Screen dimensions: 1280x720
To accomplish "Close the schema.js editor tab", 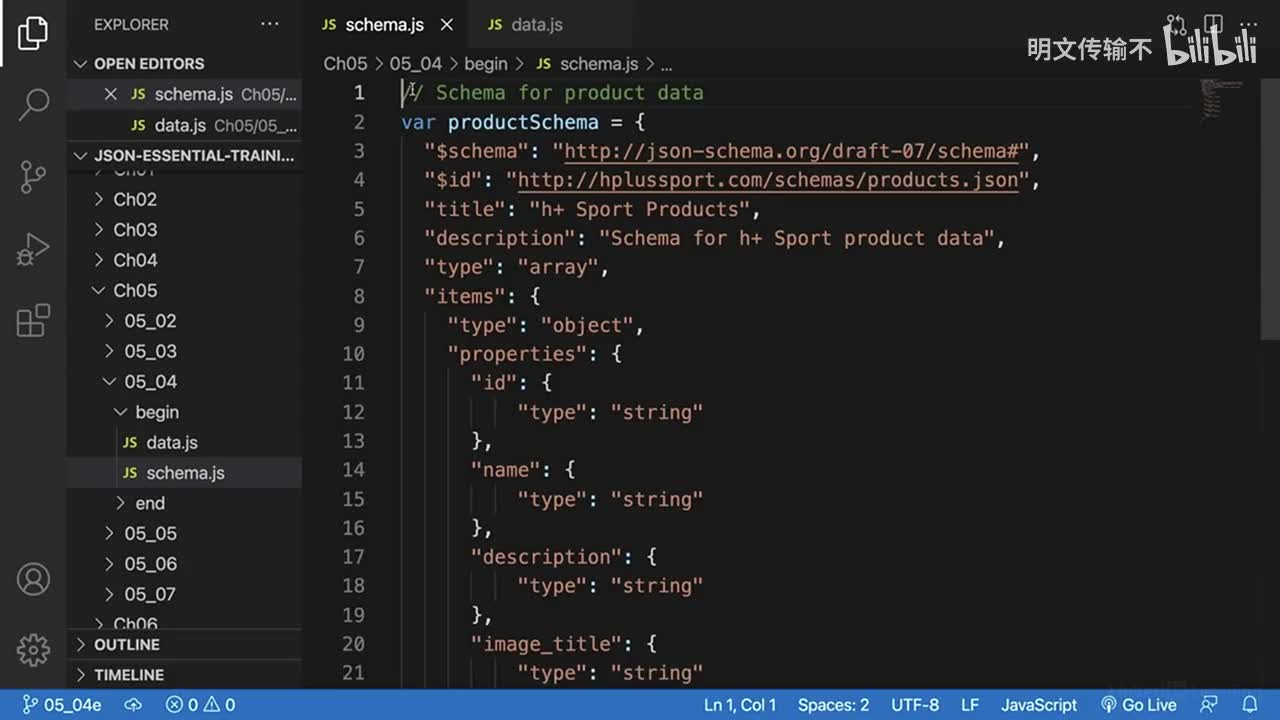I will click(447, 24).
